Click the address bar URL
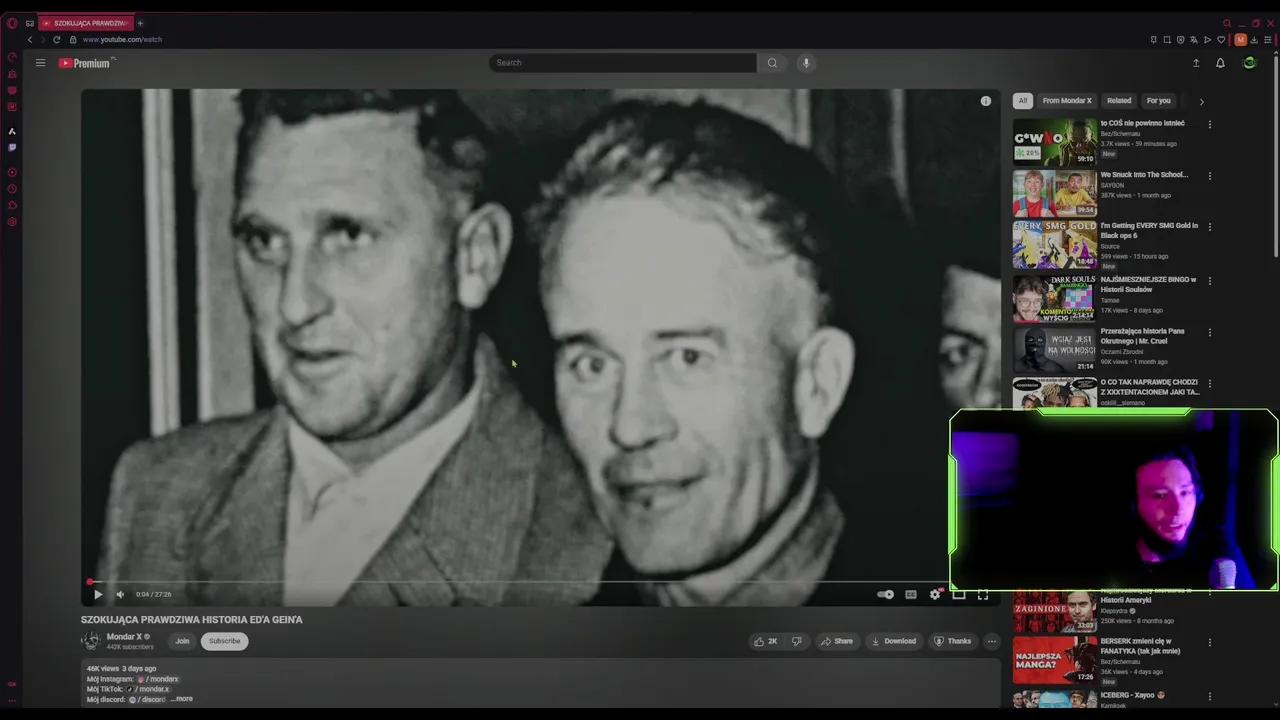 [x=122, y=40]
